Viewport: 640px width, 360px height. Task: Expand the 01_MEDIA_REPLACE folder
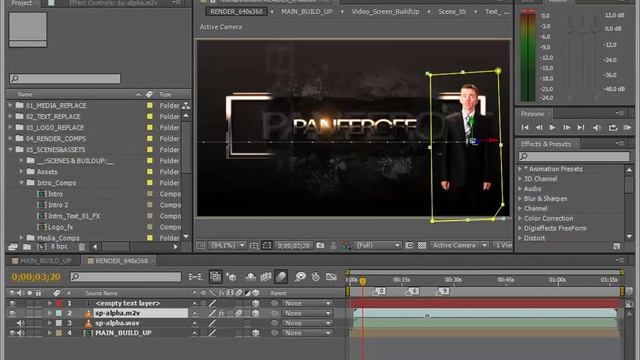pos(10,105)
